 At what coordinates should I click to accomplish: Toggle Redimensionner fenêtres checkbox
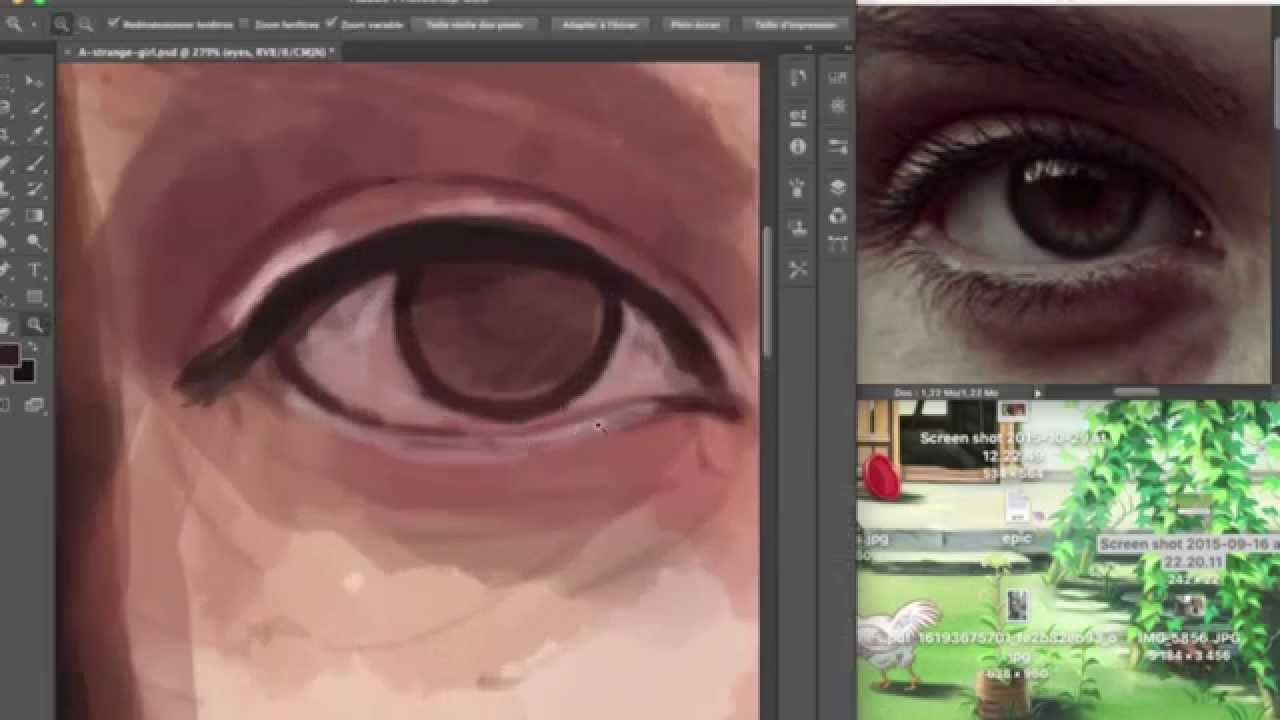pyautogui.click(x=113, y=22)
